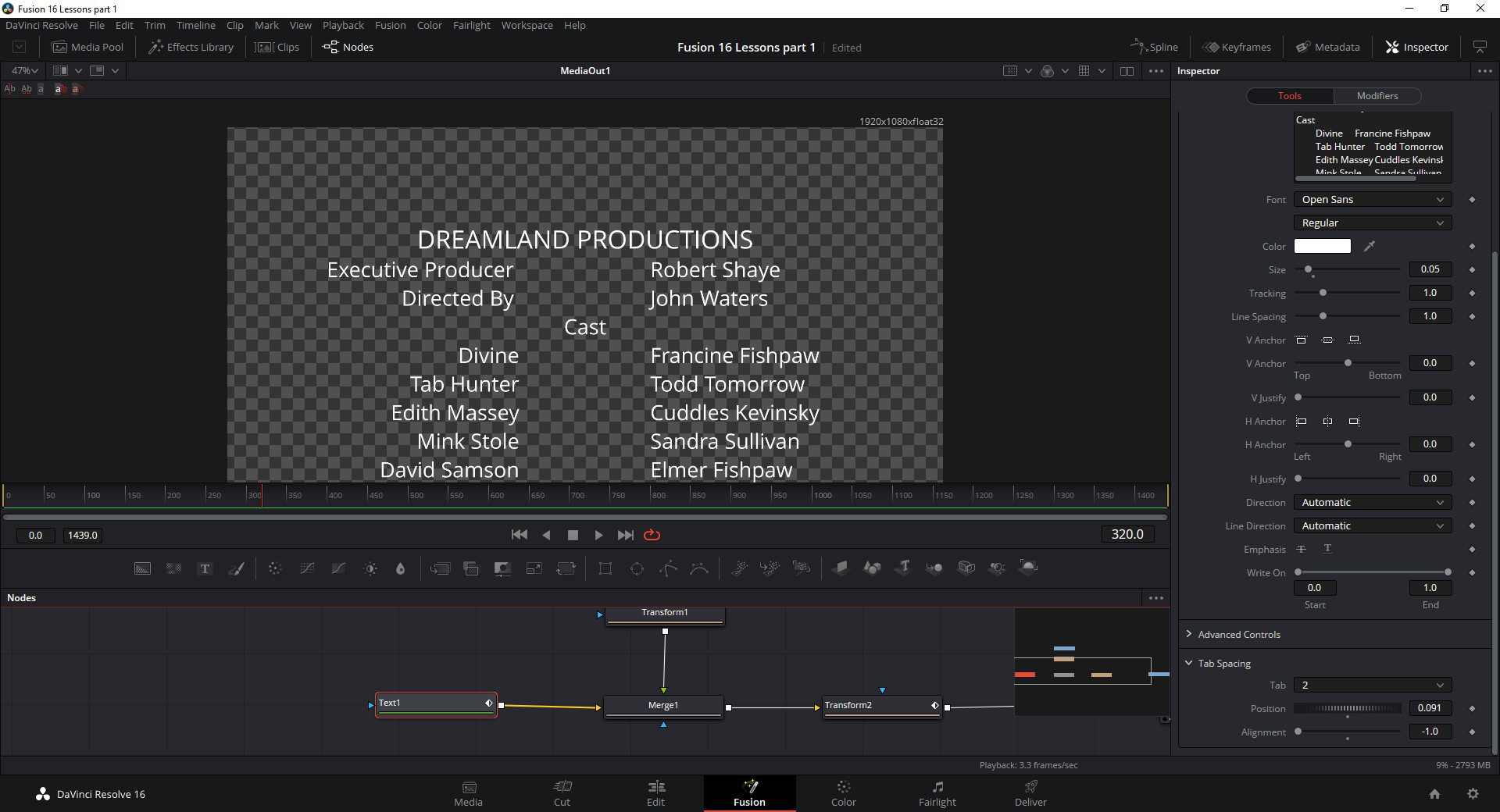
Task: Add an Ellipse mask from the toolbar
Action: coord(637,568)
